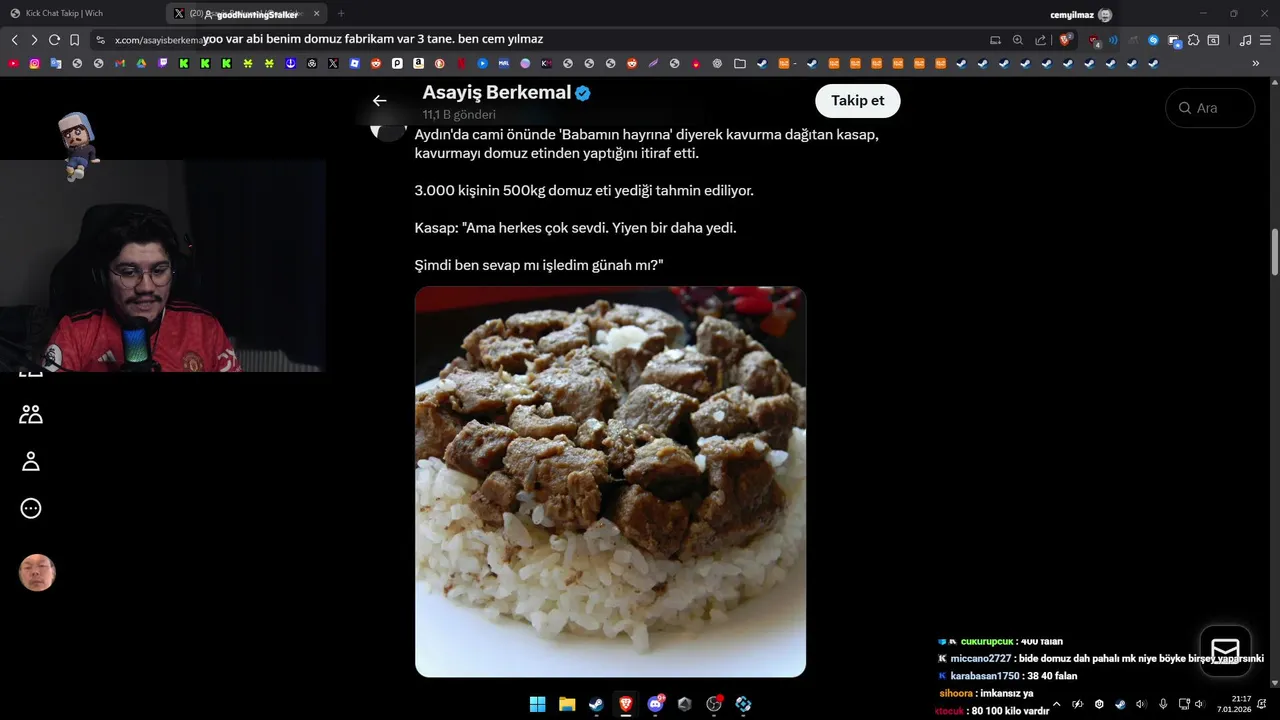Image resolution: width=1280 pixels, height=720 pixels.
Task: Open the Asayiş Berkemal profile name
Action: 496,92
